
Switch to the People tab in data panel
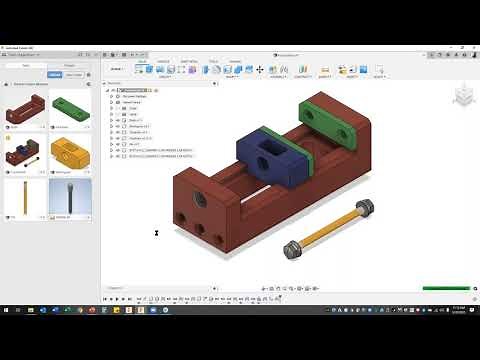click(69, 66)
